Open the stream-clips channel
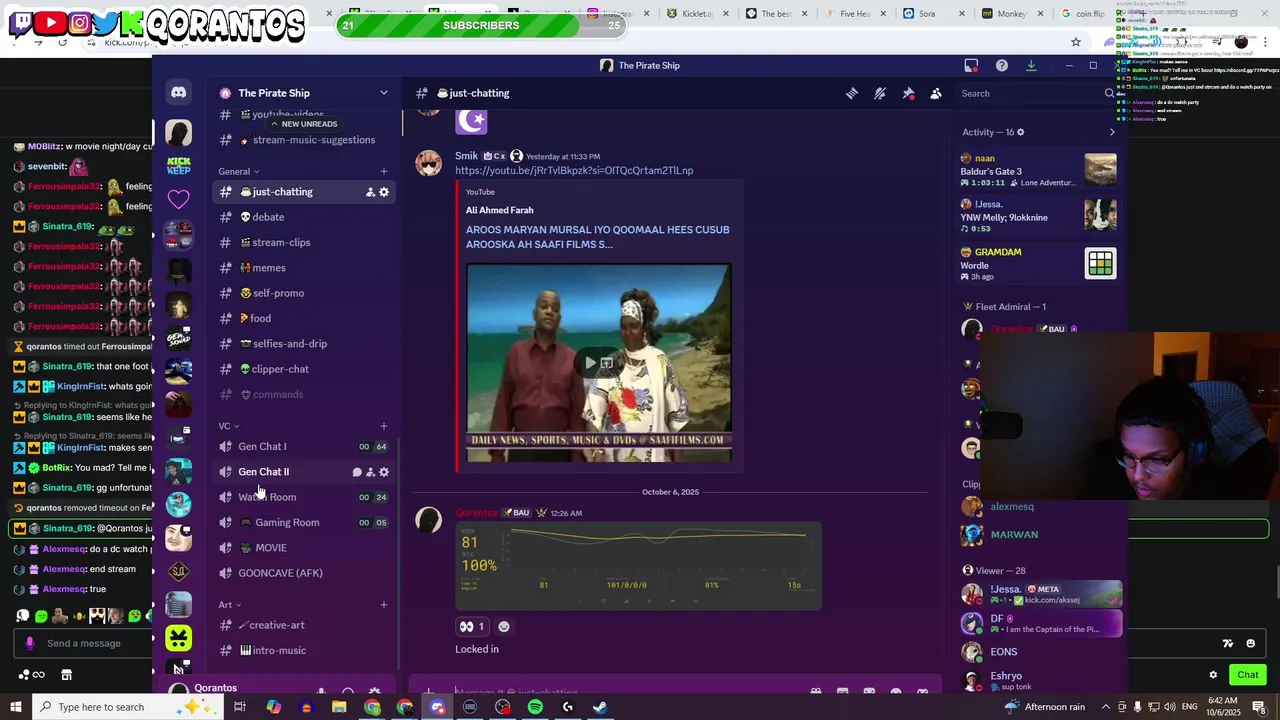The width and height of the screenshot is (1280, 720). [303, 242]
